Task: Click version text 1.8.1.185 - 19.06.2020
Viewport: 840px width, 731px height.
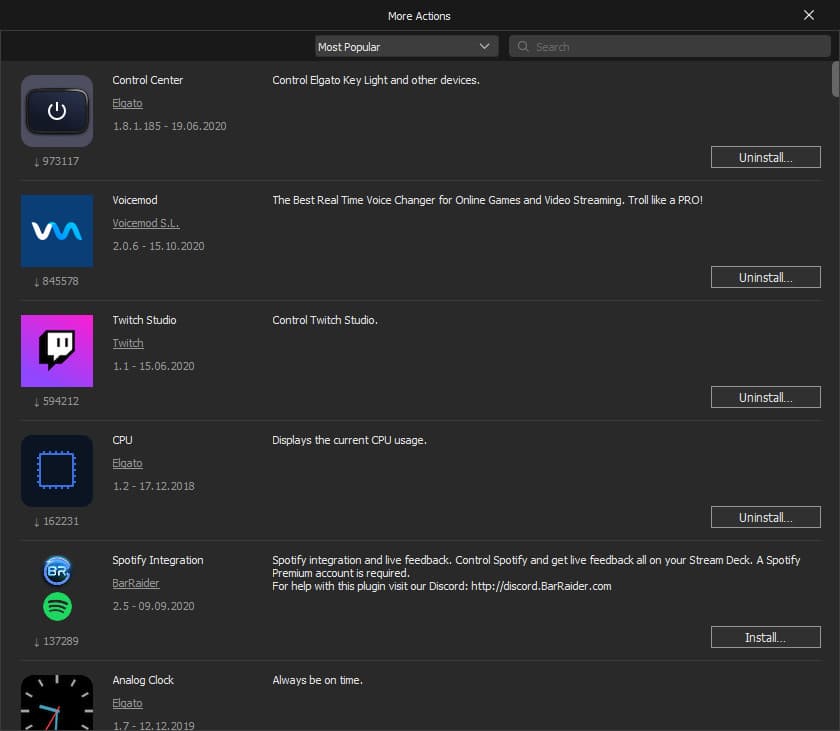Action: pos(169,126)
